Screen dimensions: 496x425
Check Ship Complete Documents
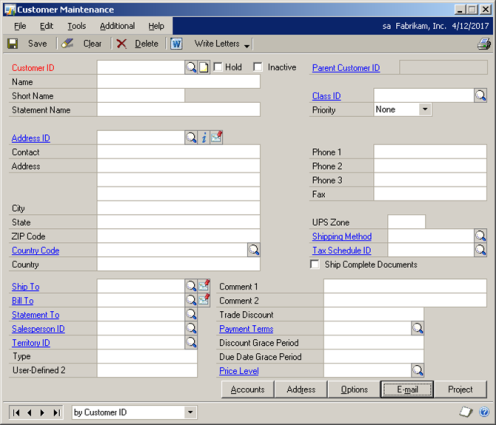coord(314,264)
